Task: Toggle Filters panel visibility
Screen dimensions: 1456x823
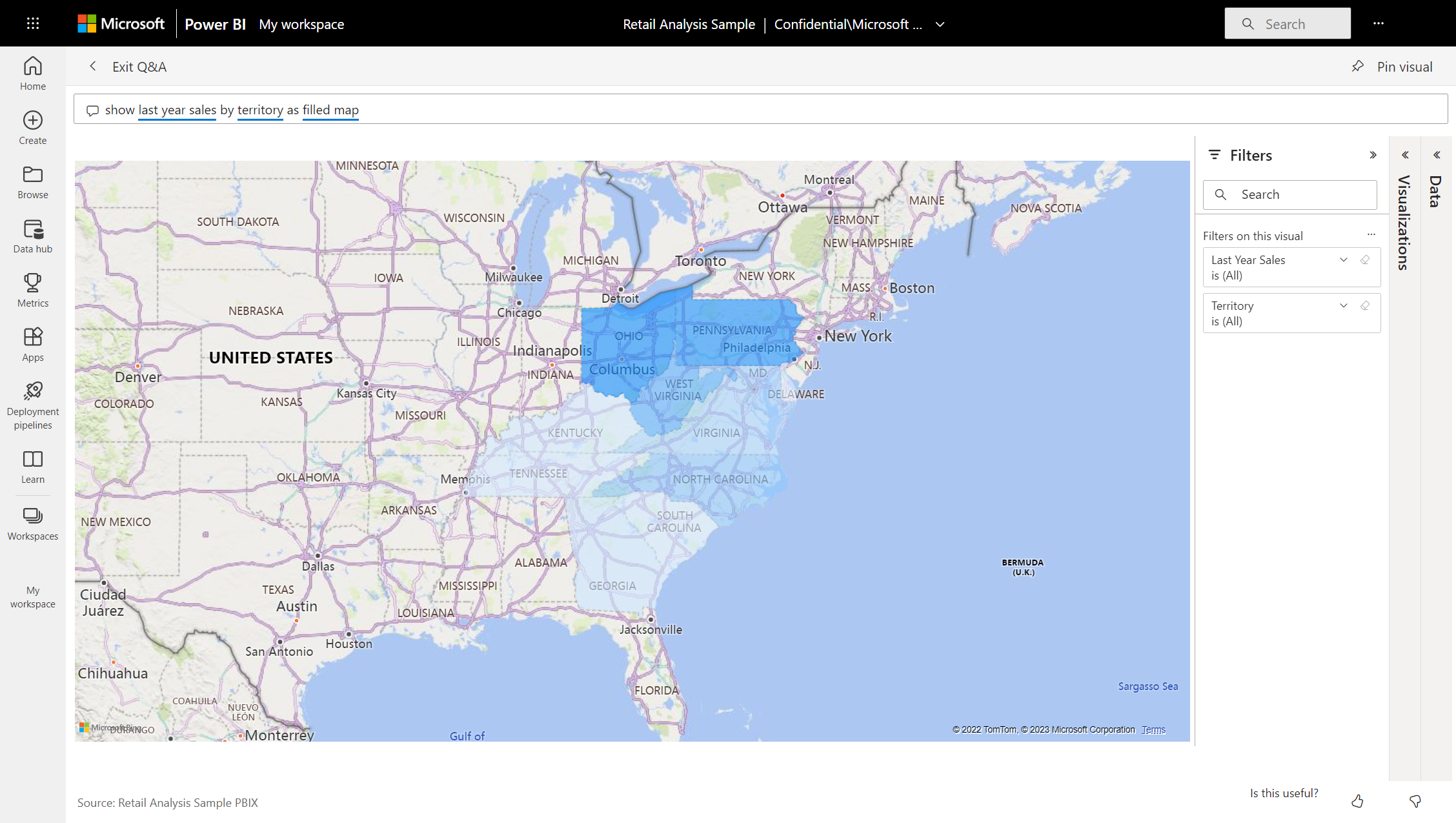Action: point(1373,155)
